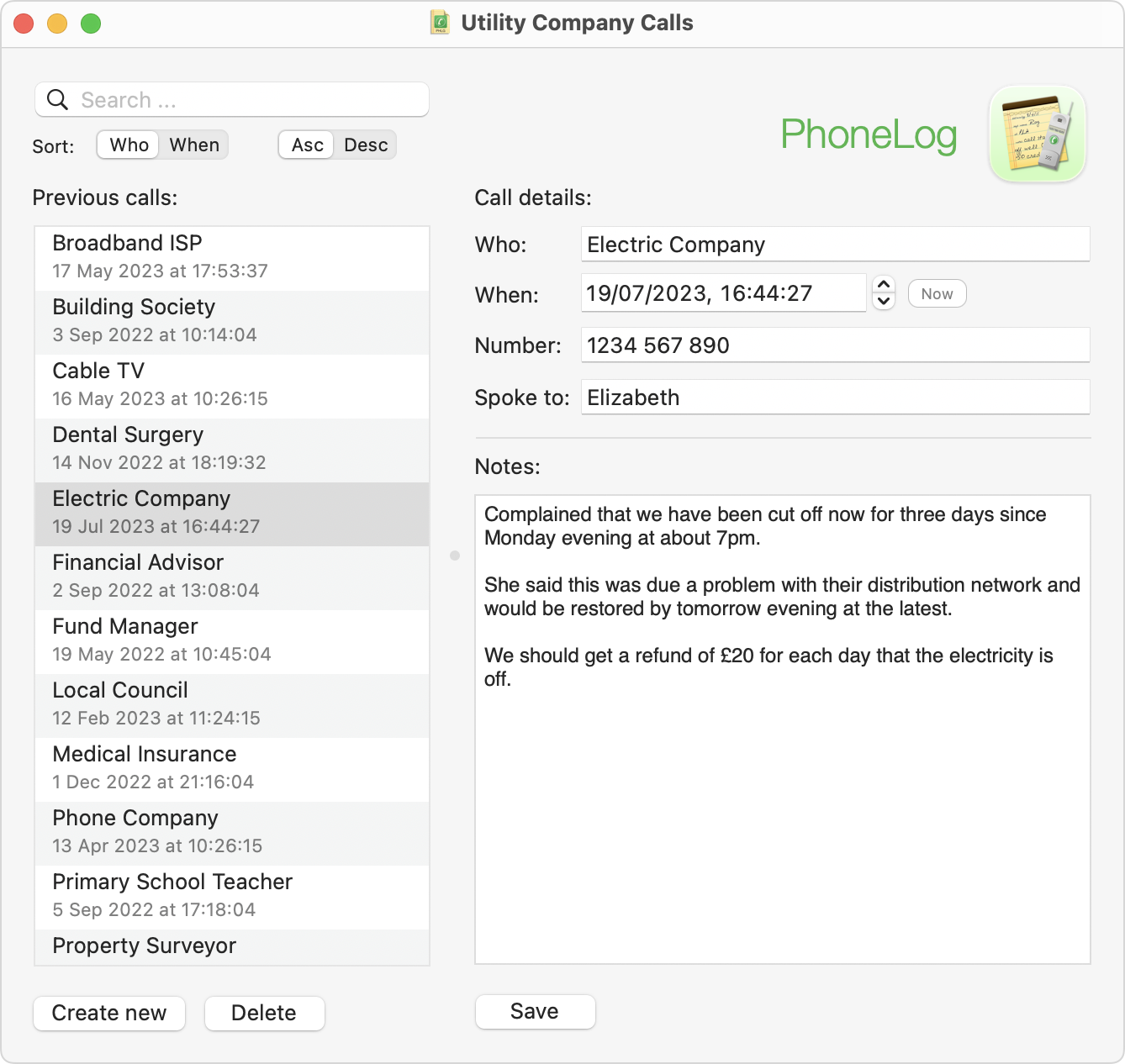Screen dimensions: 1125x1064
Task: Sort previous calls by Who
Action: (127, 145)
